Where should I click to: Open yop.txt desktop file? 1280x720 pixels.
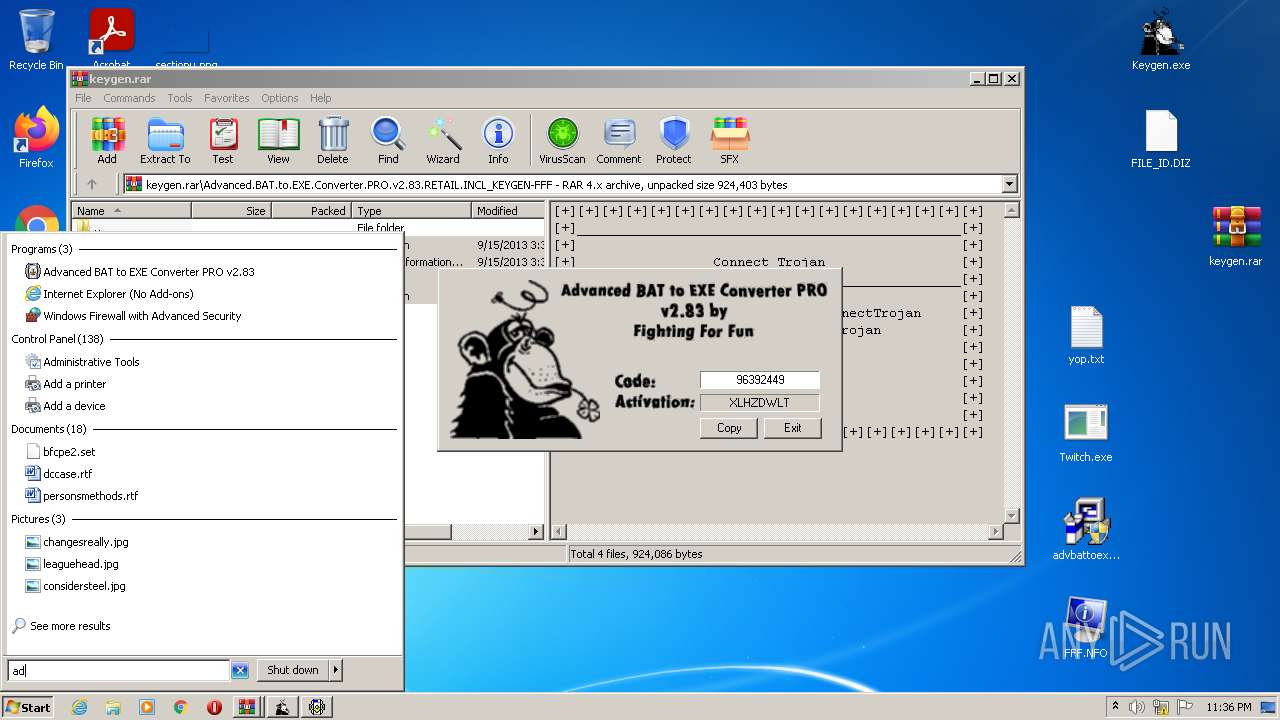[1086, 334]
